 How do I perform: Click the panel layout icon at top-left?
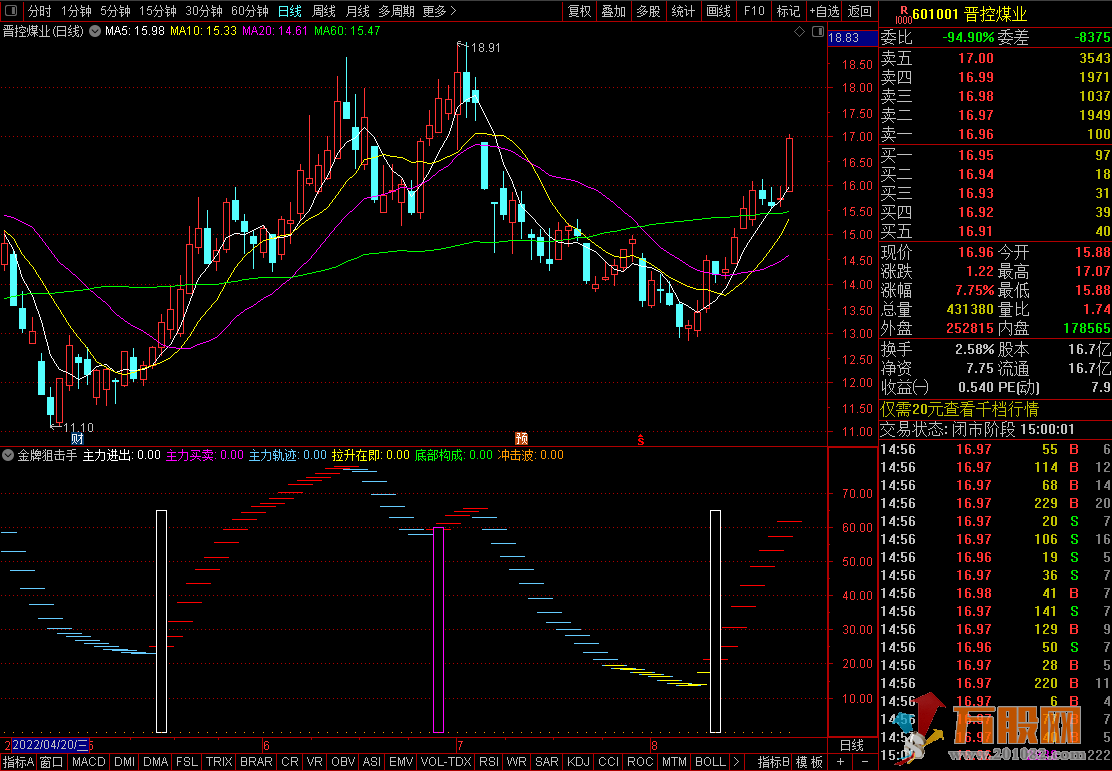(x=11, y=11)
